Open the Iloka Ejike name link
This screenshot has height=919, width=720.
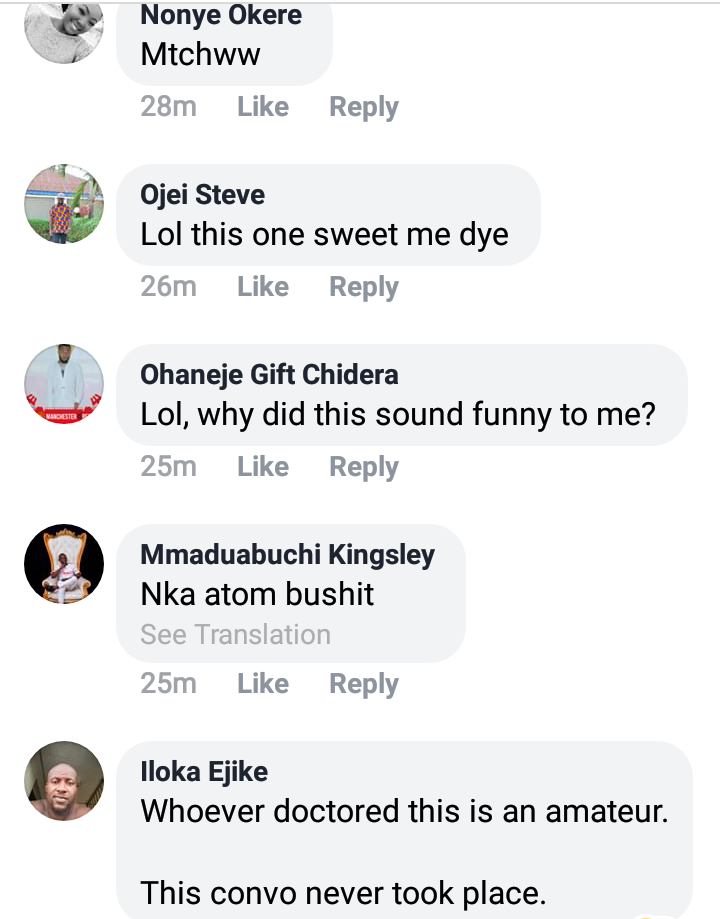coord(204,771)
